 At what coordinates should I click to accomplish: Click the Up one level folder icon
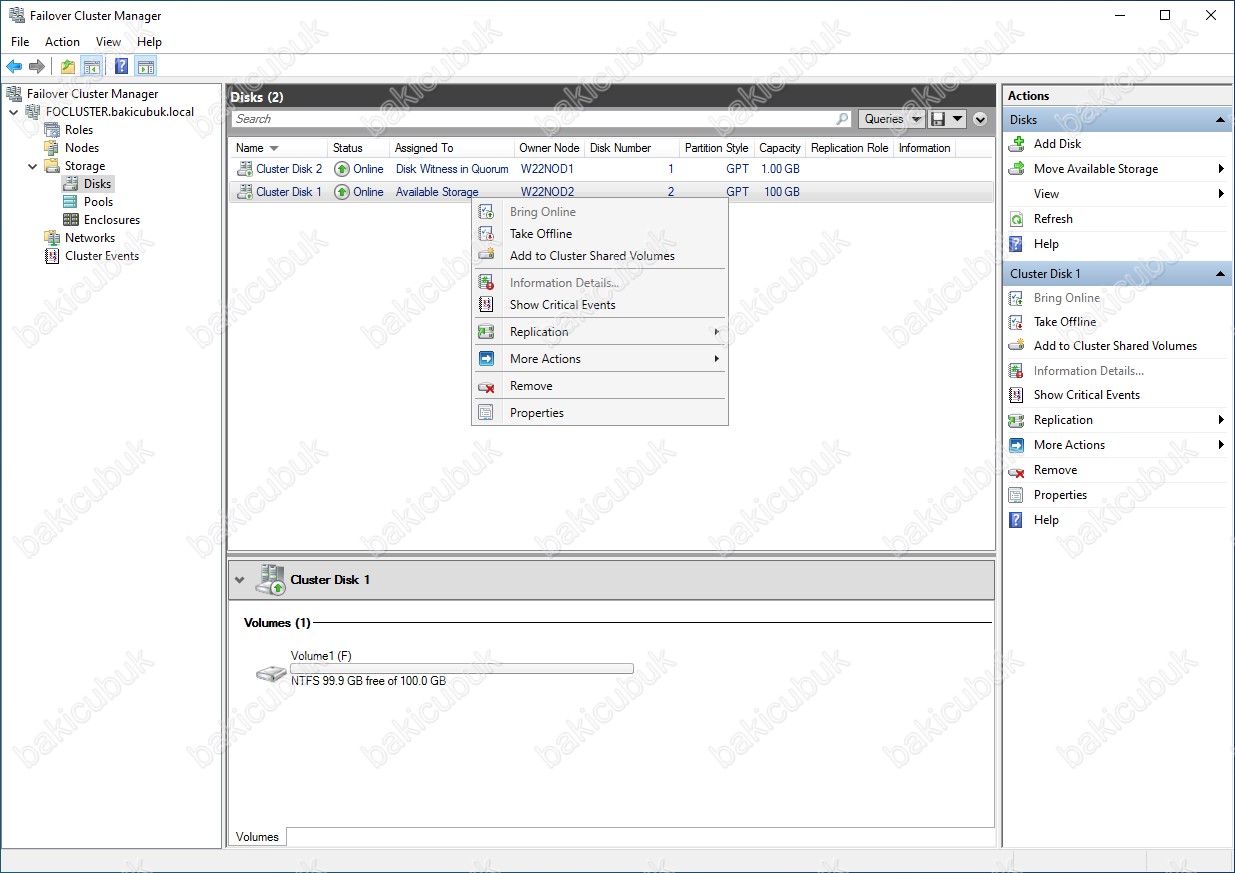coord(67,67)
